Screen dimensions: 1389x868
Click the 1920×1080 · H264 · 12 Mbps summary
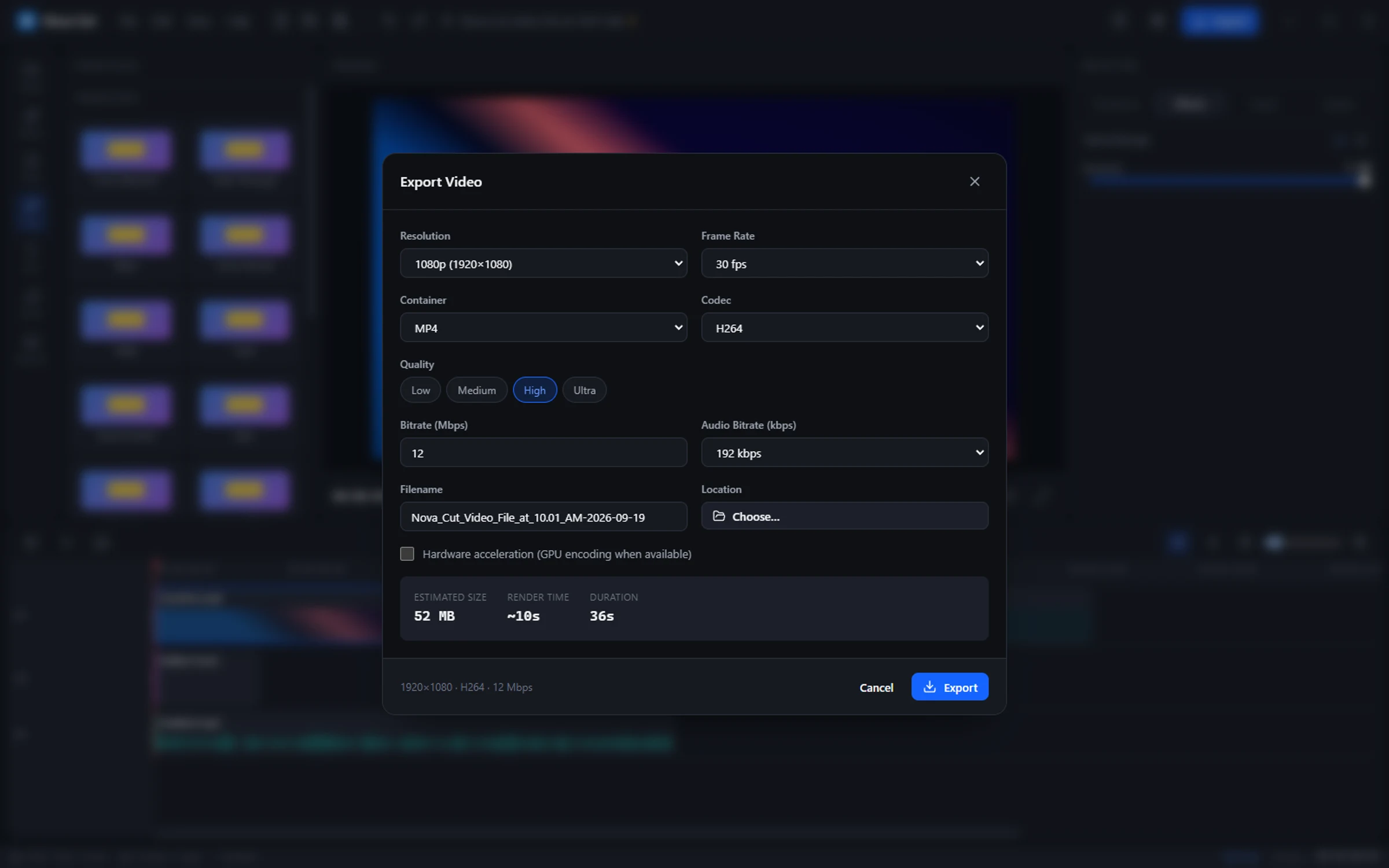466,687
